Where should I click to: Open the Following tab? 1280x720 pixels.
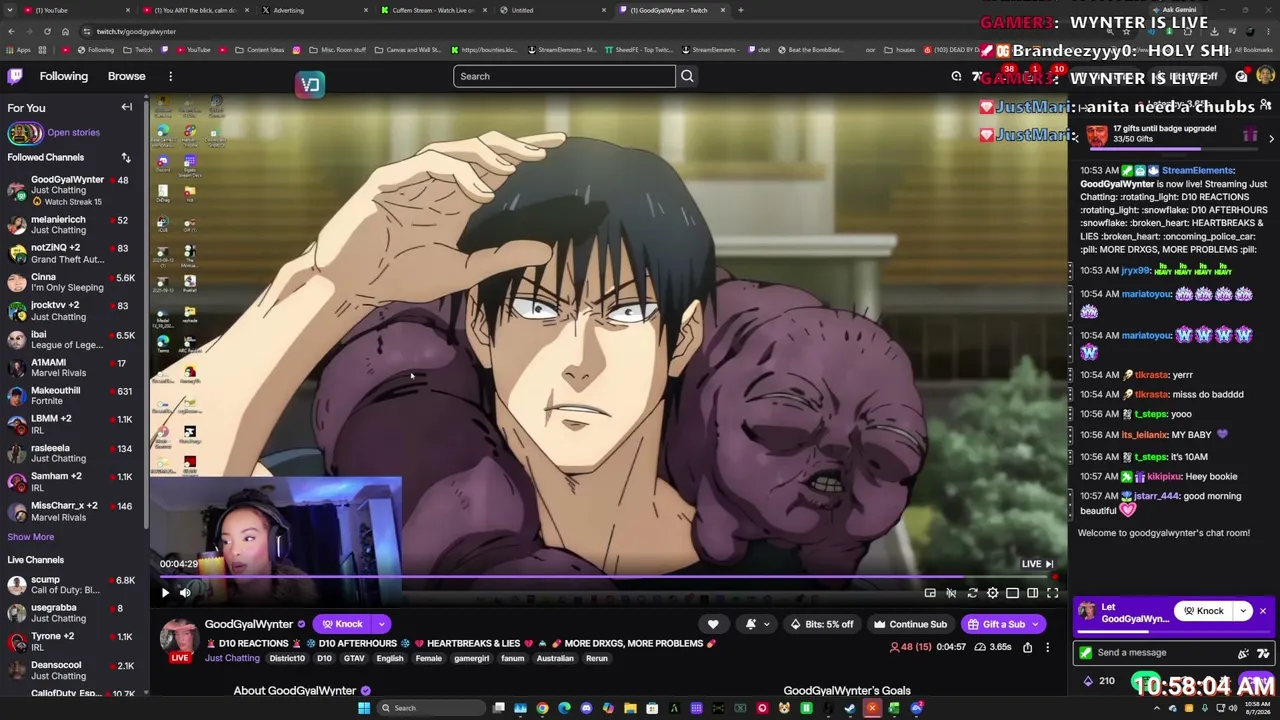(64, 76)
